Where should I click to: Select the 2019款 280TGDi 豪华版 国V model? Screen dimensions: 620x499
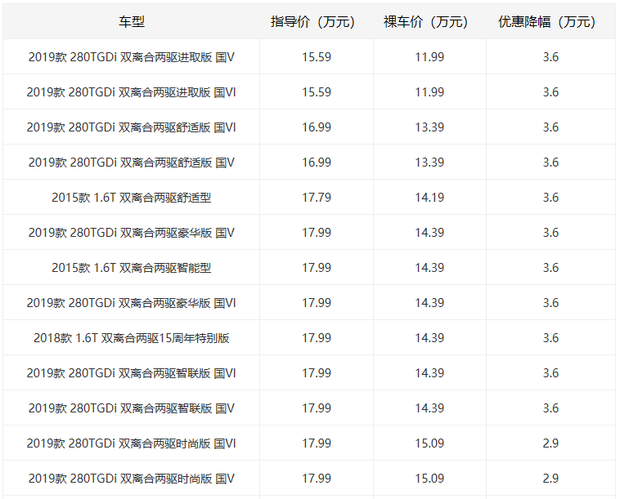[131, 232]
